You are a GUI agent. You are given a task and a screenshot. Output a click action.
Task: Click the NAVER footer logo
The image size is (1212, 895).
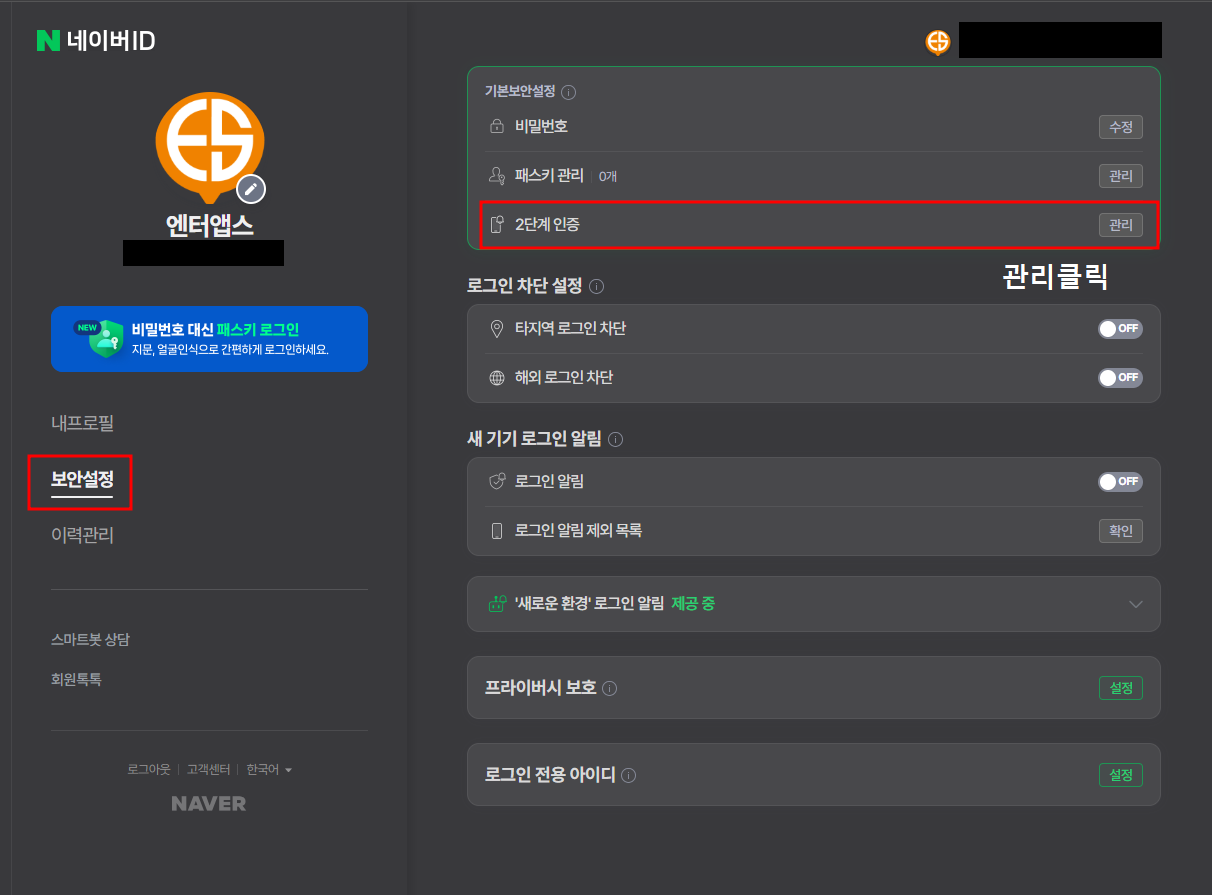(x=209, y=804)
